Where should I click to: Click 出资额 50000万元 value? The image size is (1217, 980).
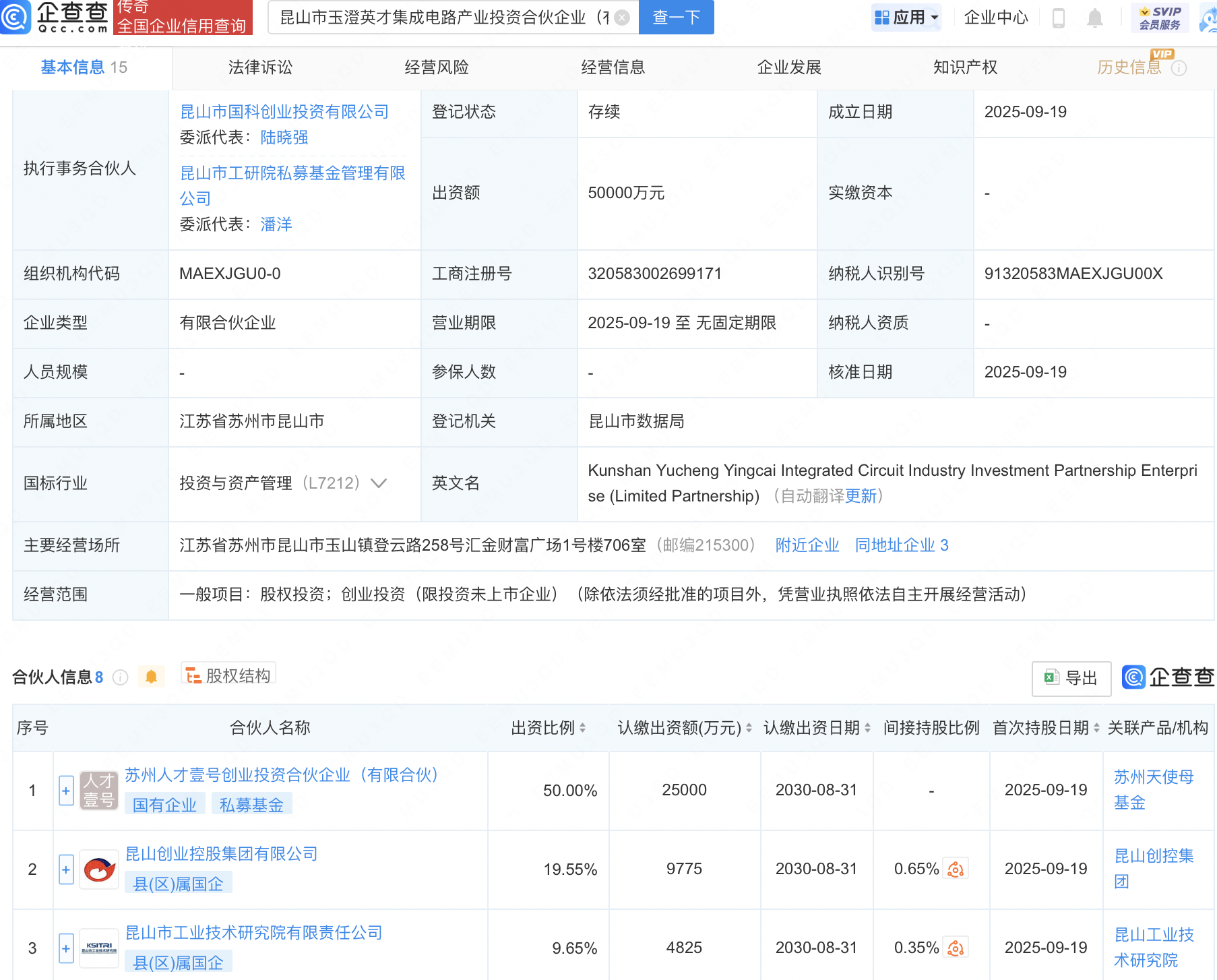point(626,193)
